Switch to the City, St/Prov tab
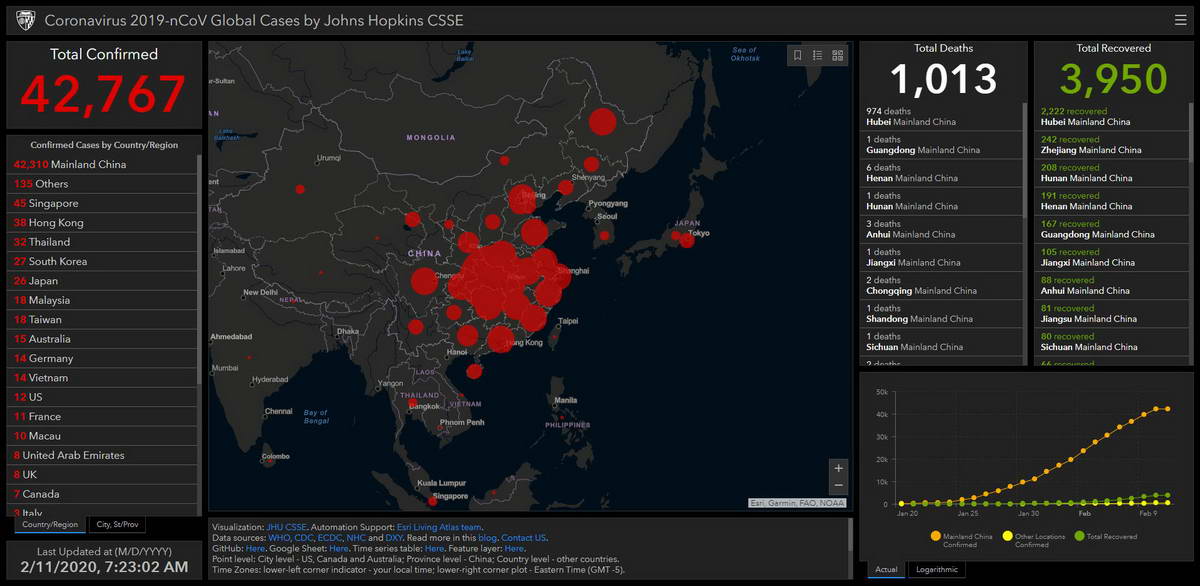 117,524
